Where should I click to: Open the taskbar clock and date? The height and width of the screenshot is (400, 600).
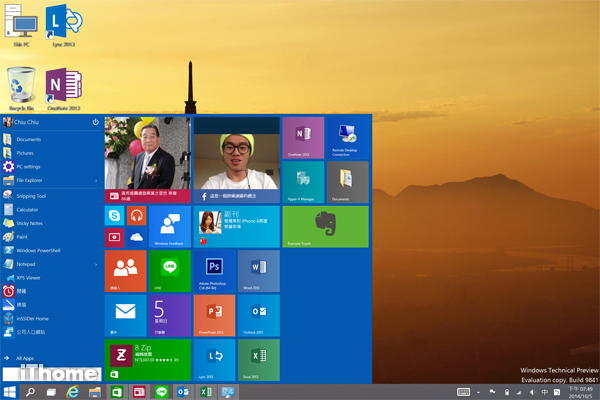579,392
